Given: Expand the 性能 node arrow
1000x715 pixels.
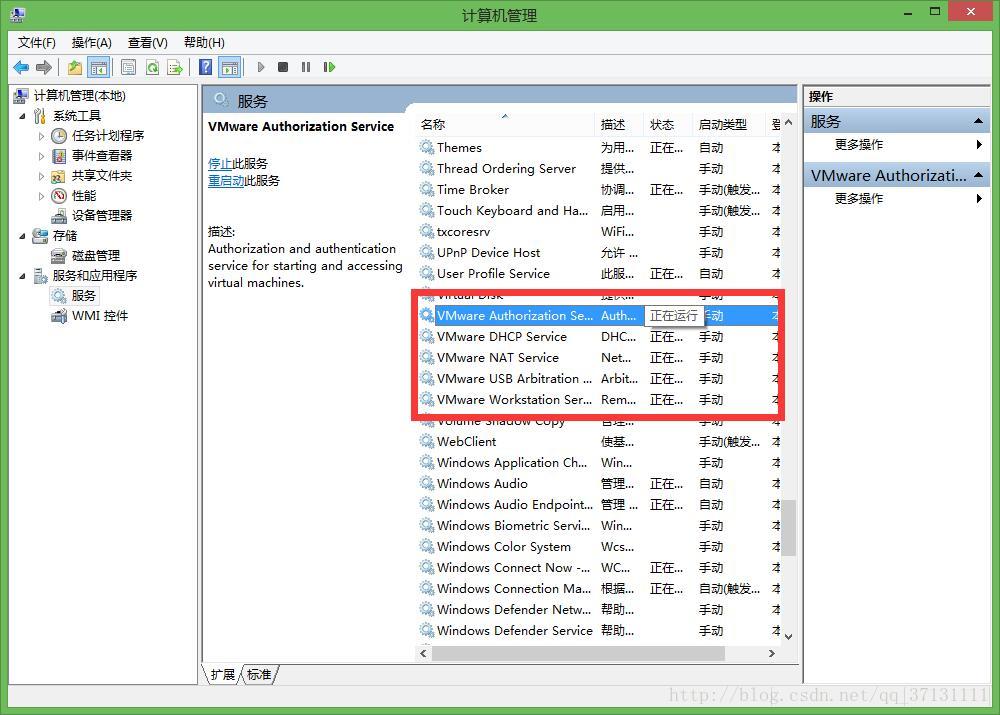Looking at the screenshot, I should click(41, 196).
